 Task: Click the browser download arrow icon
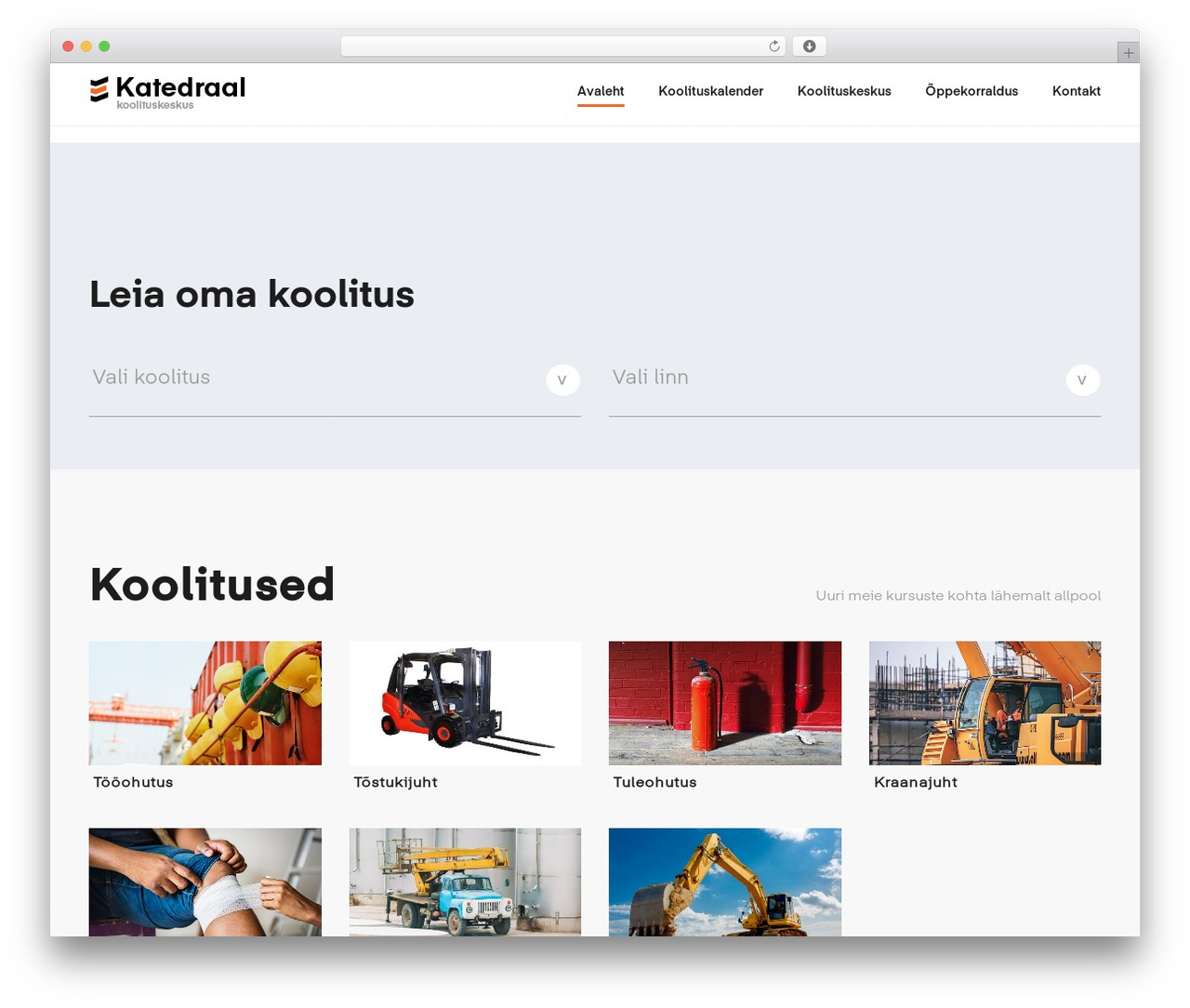[809, 46]
